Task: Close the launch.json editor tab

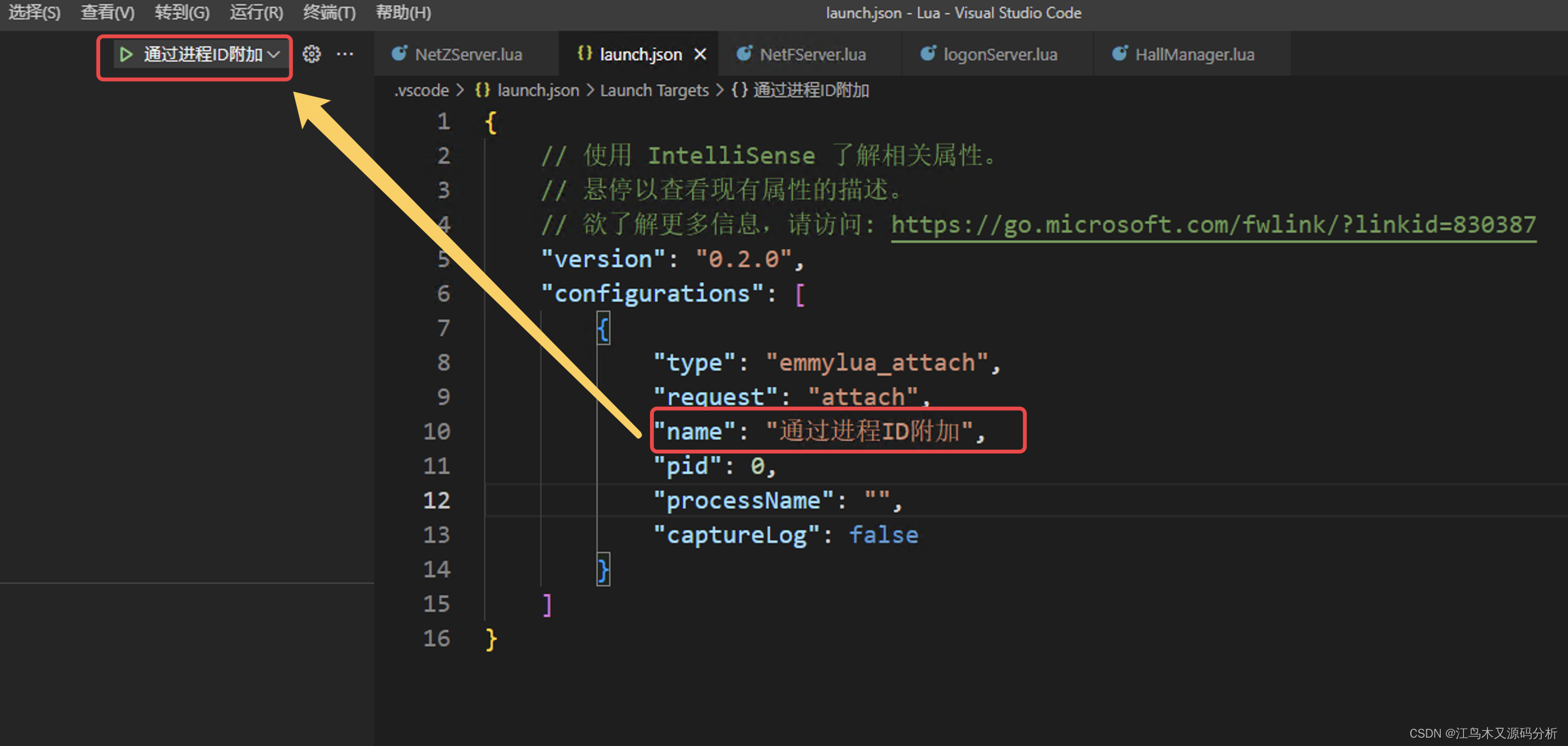Action: coord(700,54)
